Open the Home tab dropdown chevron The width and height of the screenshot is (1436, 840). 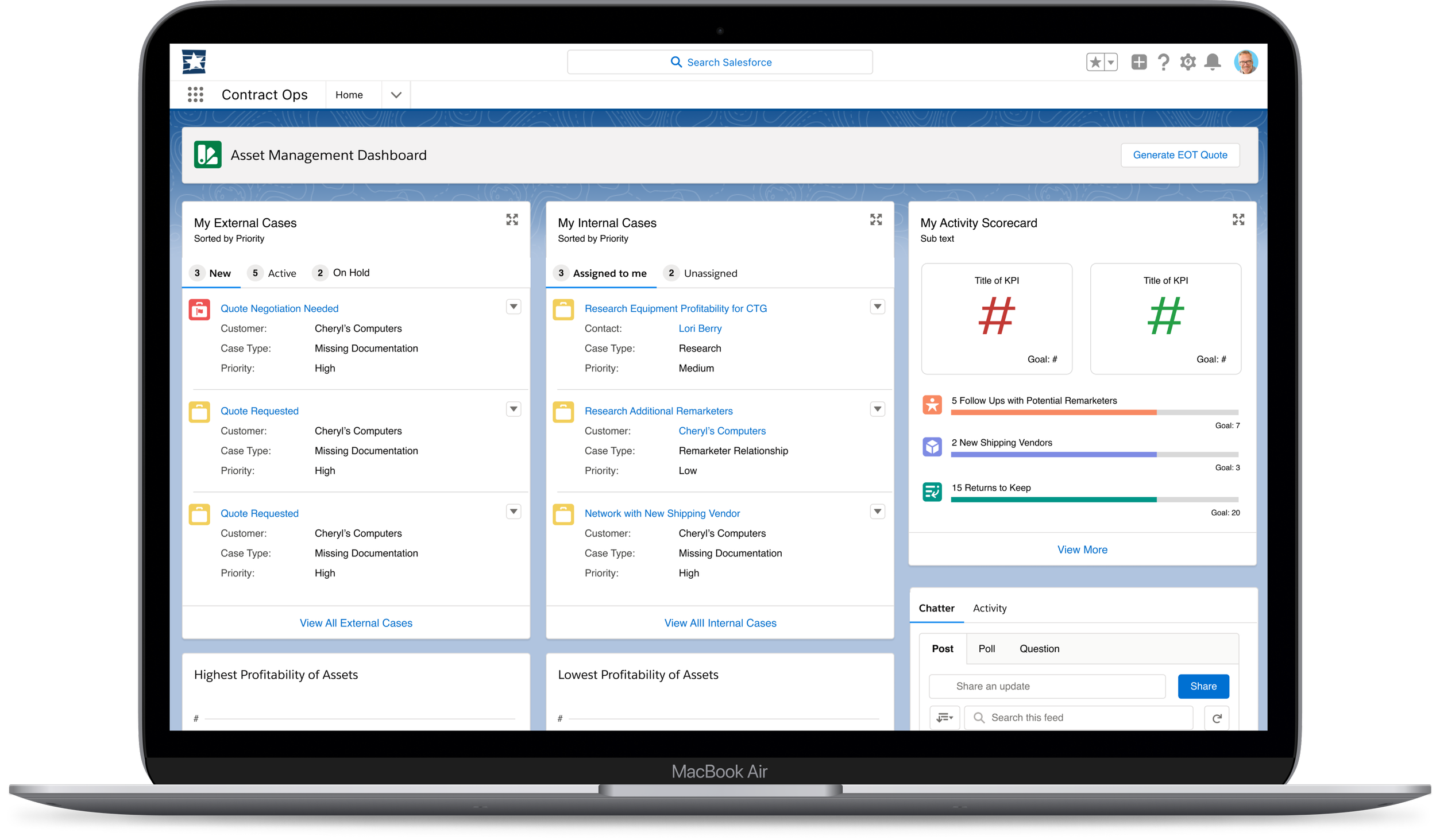point(396,95)
